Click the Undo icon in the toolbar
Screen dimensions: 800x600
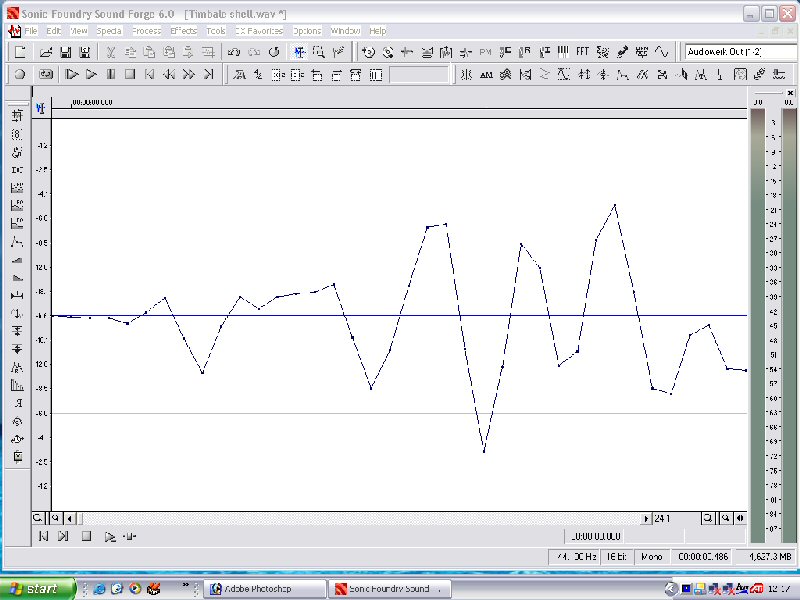[234, 52]
